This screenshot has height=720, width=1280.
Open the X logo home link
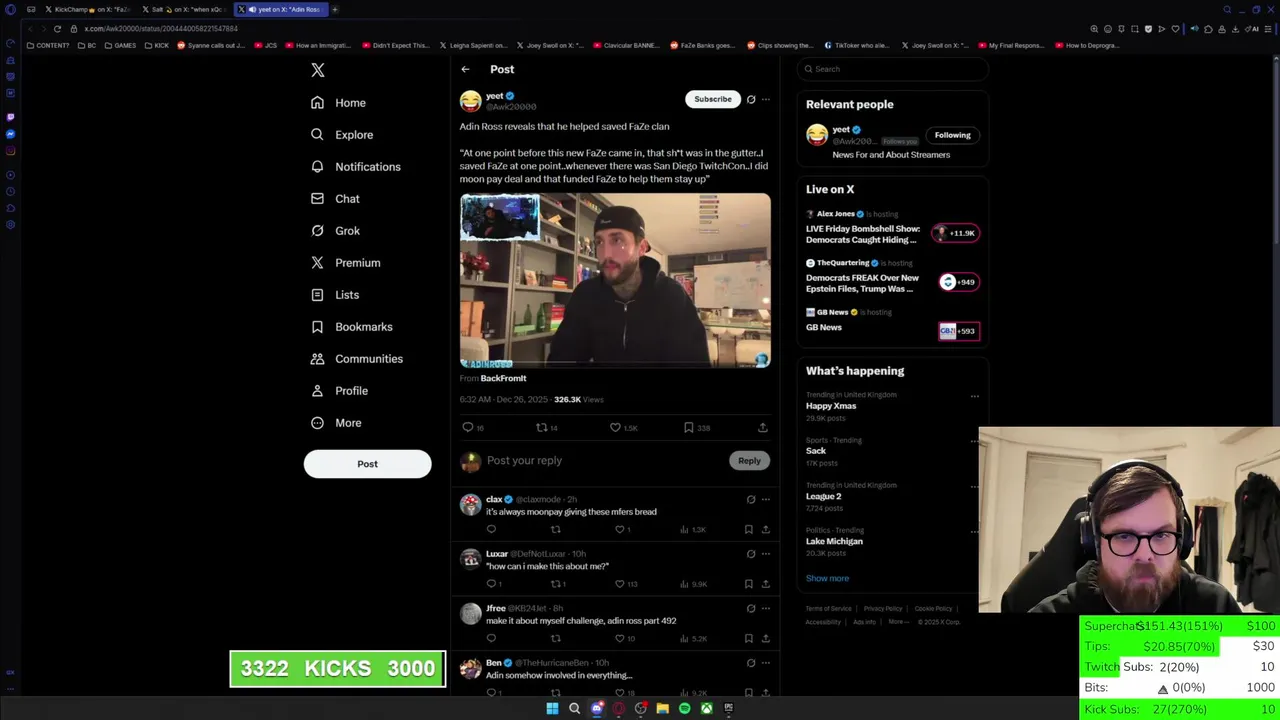(318, 70)
